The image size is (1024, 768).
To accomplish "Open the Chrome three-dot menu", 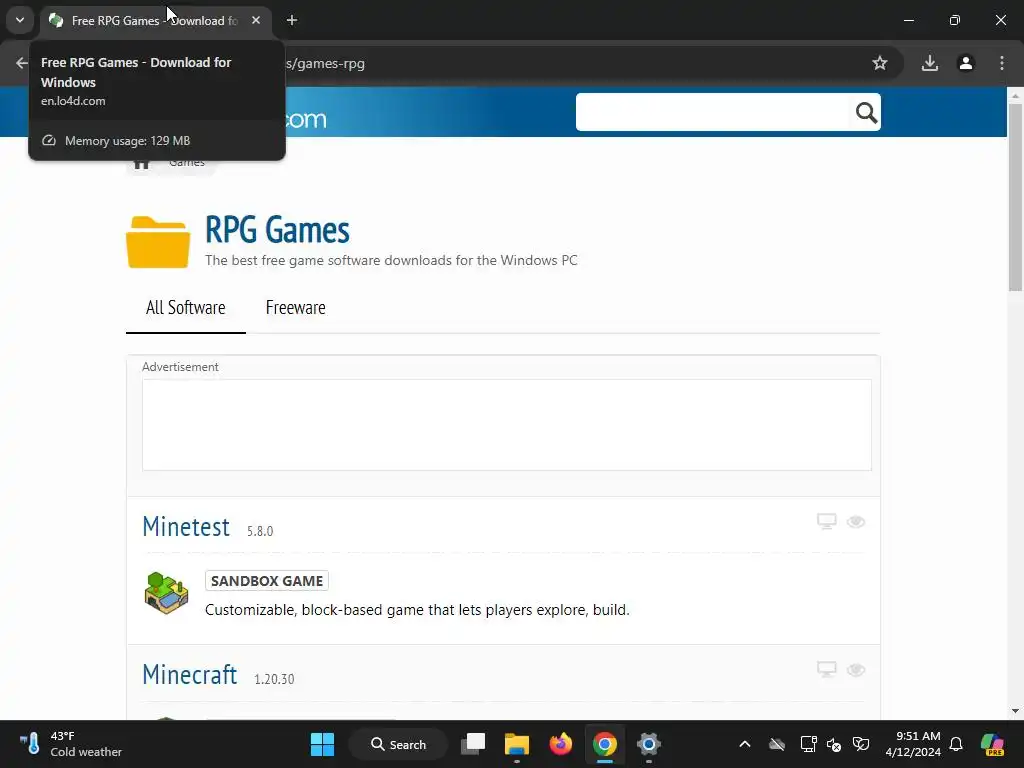I will coord(1001,63).
